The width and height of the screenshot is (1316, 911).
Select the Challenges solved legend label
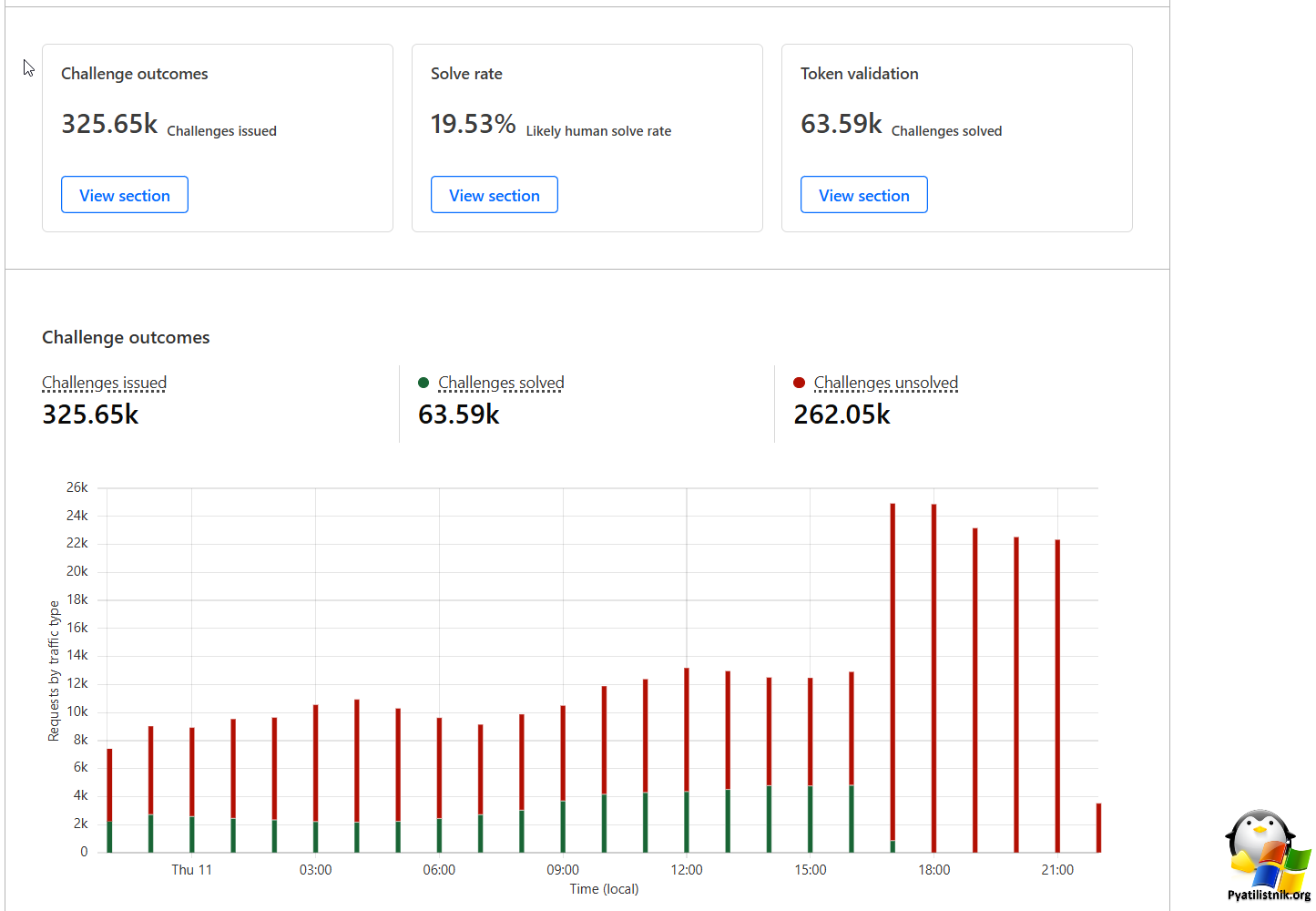501,383
